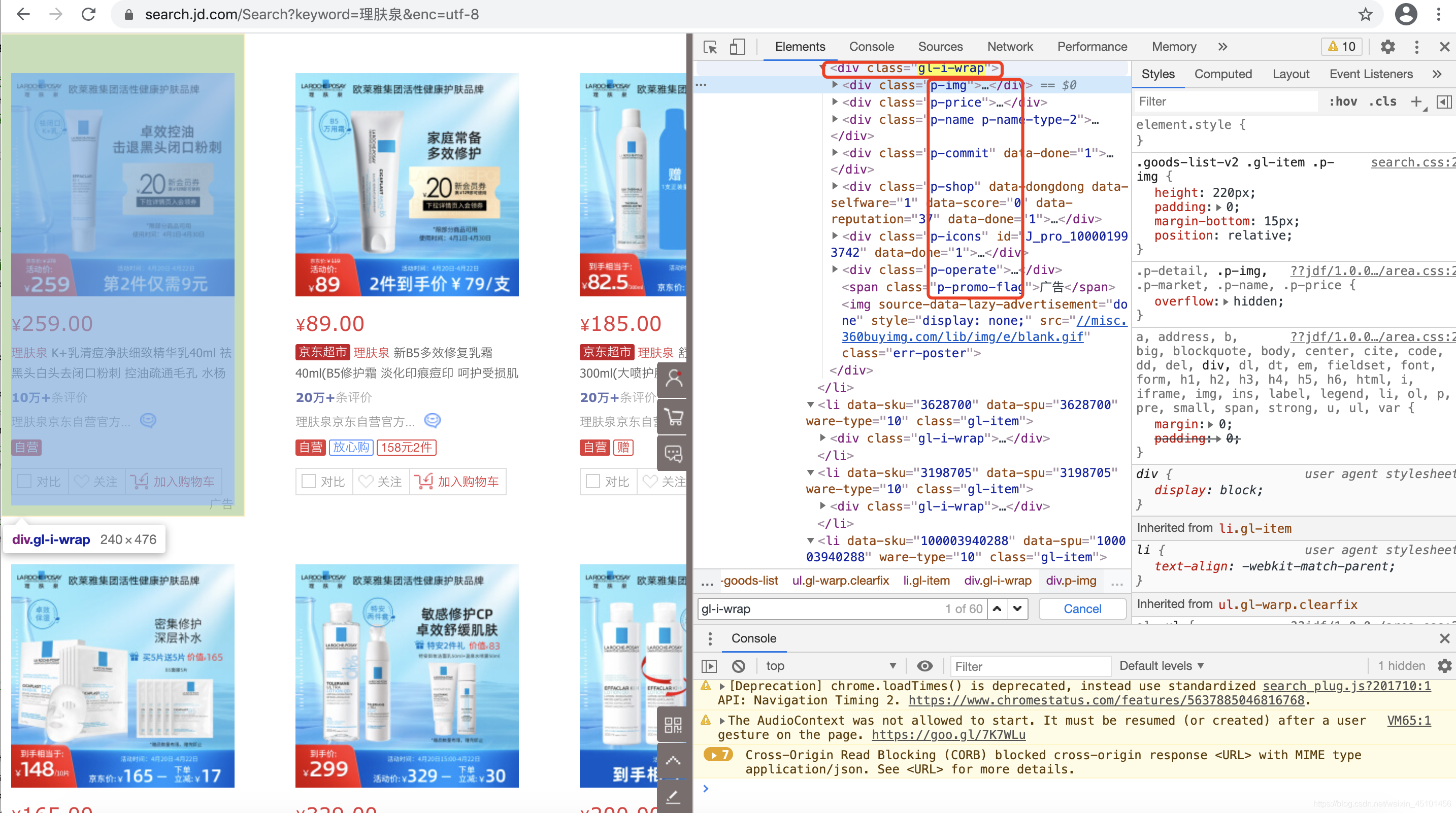Switch to the Sources tab

940,47
